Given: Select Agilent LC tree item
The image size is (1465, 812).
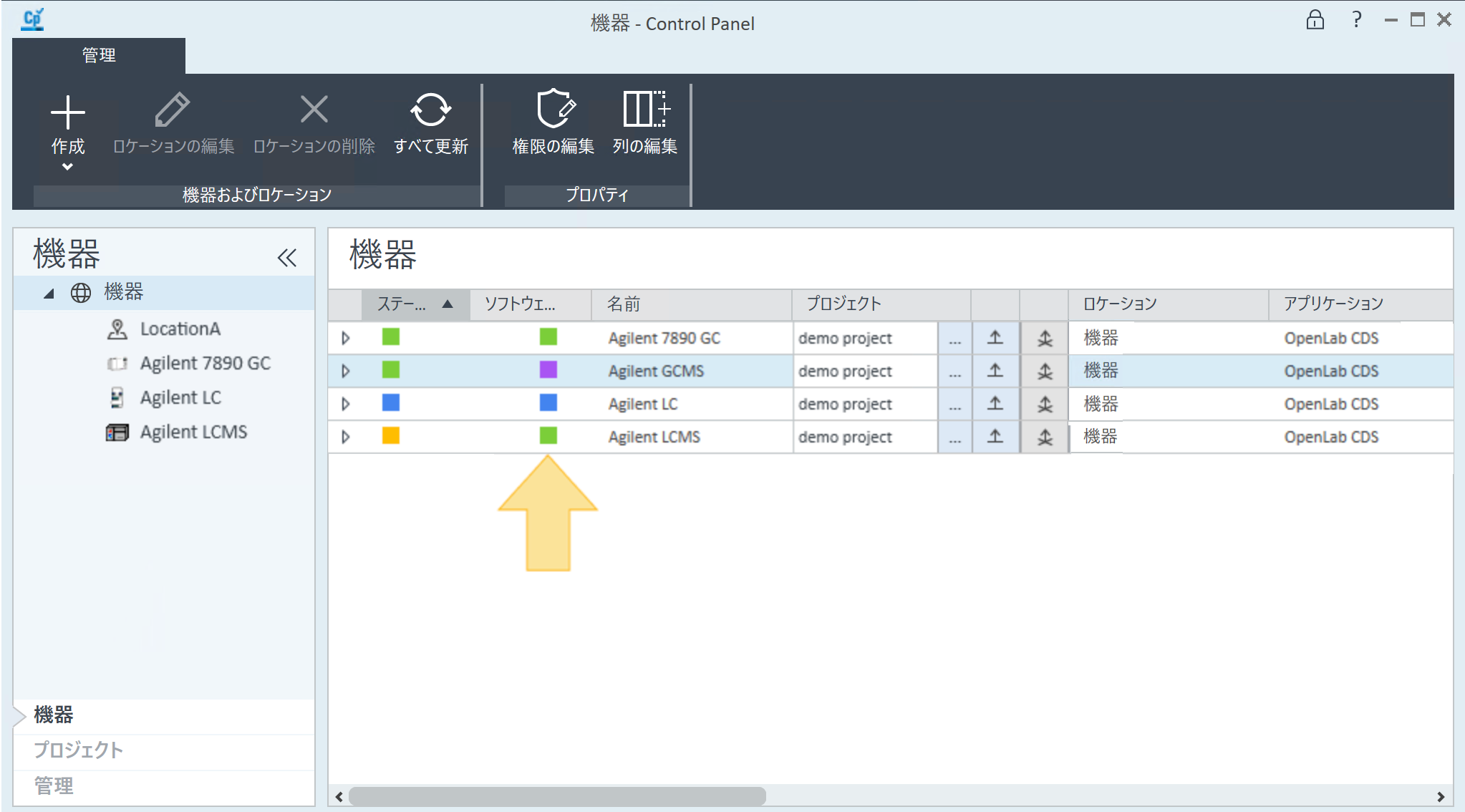Looking at the screenshot, I should 180,397.
